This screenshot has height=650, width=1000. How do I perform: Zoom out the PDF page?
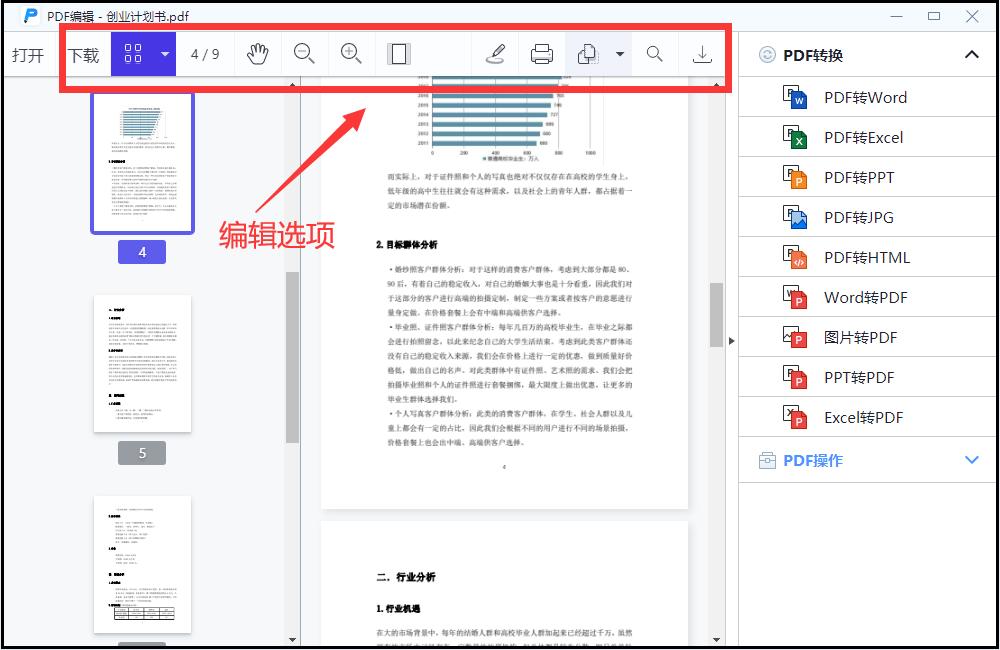(x=305, y=54)
